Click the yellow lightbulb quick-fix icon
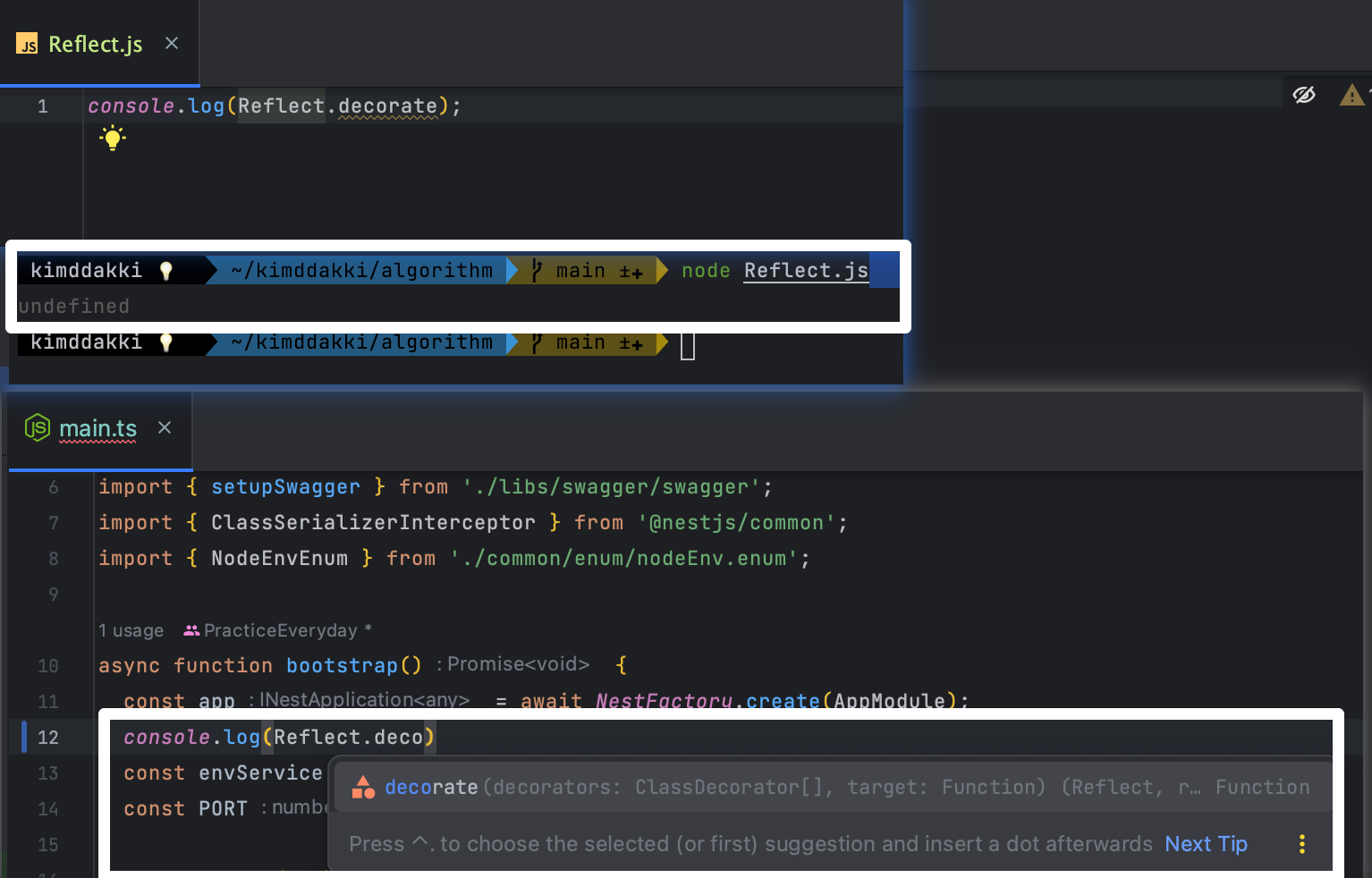 tap(113, 139)
